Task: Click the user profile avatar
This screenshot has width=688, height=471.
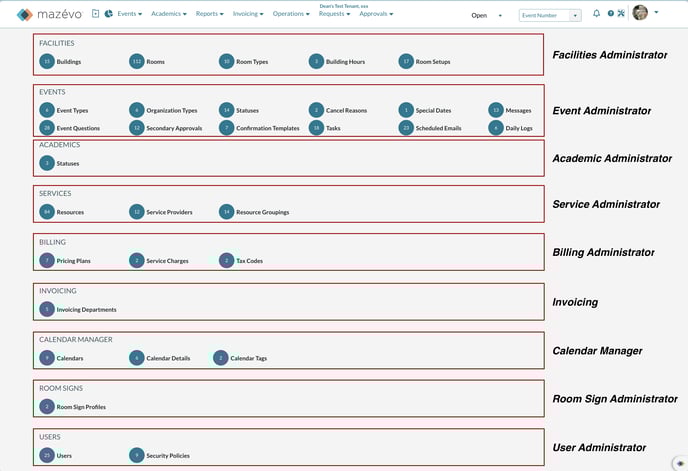Action: click(640, 12)
